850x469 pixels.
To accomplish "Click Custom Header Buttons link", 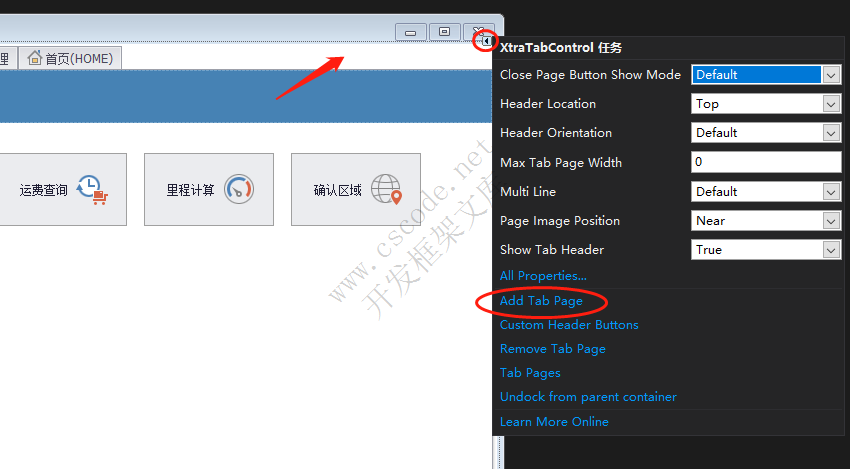I will click(x=569, y=325).
